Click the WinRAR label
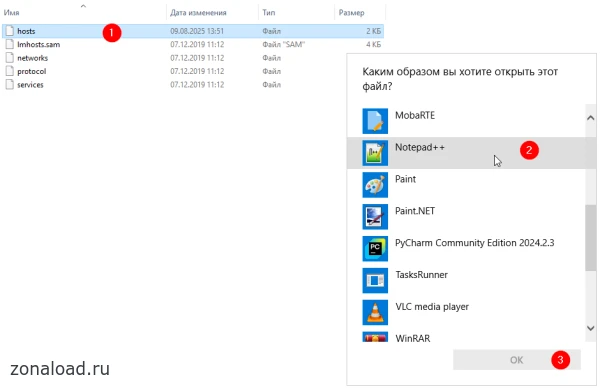The width and height of the screenshot is (600, 389). (412, 339)
